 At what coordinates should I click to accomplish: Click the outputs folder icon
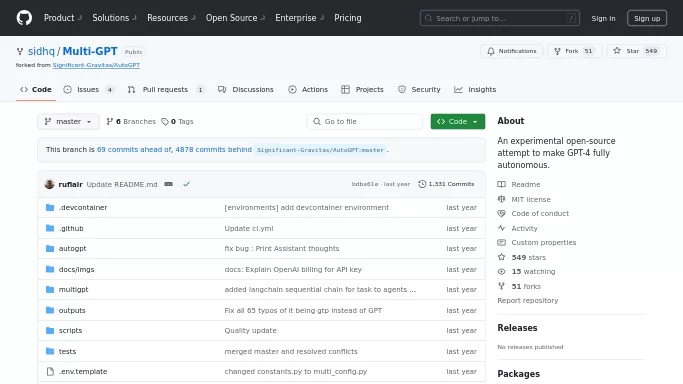tap(50, 310)
